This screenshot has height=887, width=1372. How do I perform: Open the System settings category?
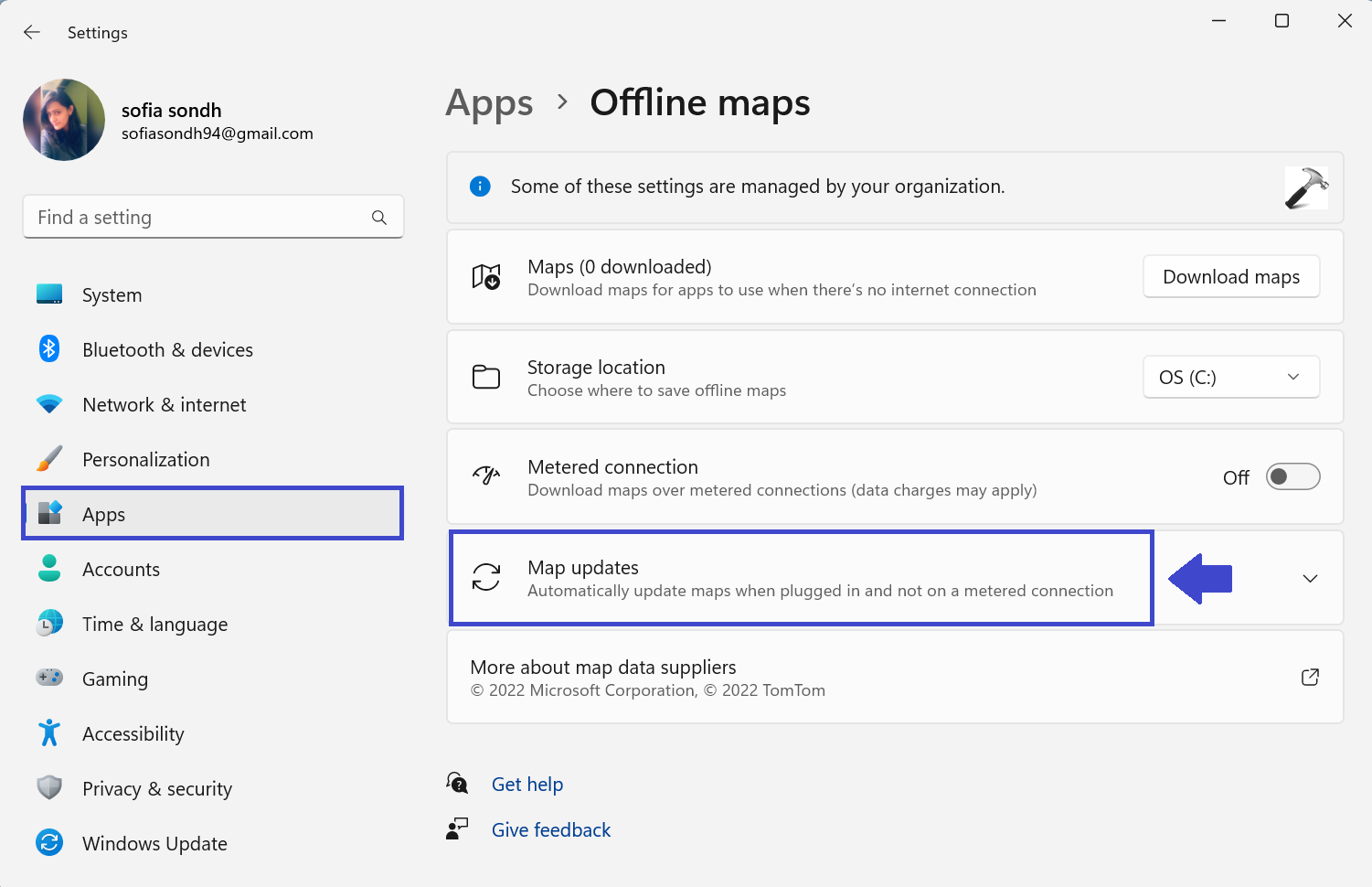(x=112, y=295)
